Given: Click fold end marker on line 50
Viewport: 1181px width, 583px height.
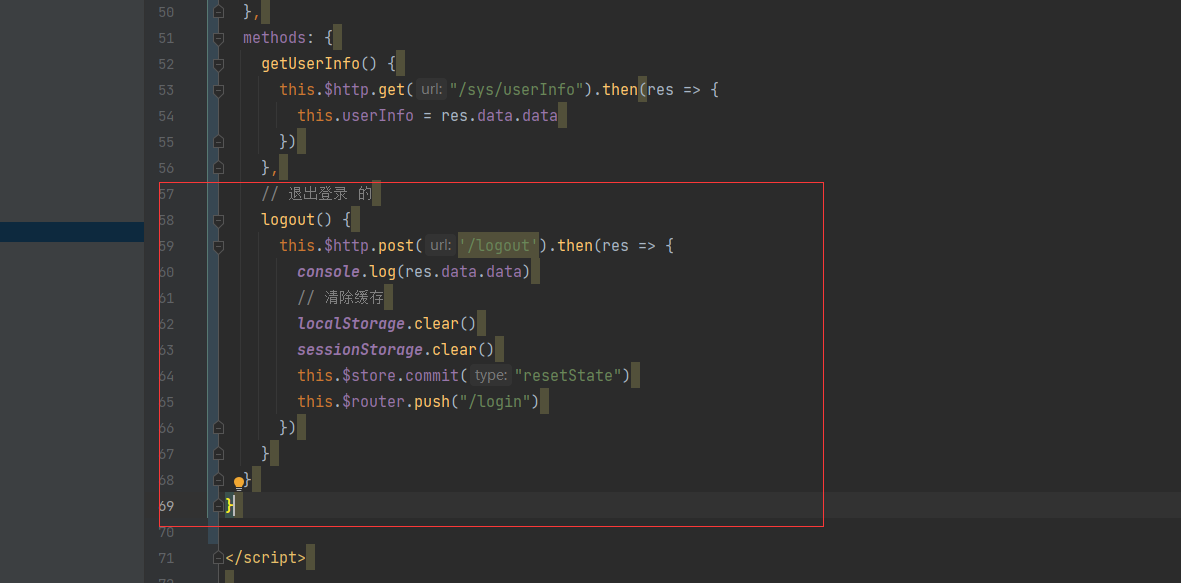Looking at the screenshot, I should [218, 12].
